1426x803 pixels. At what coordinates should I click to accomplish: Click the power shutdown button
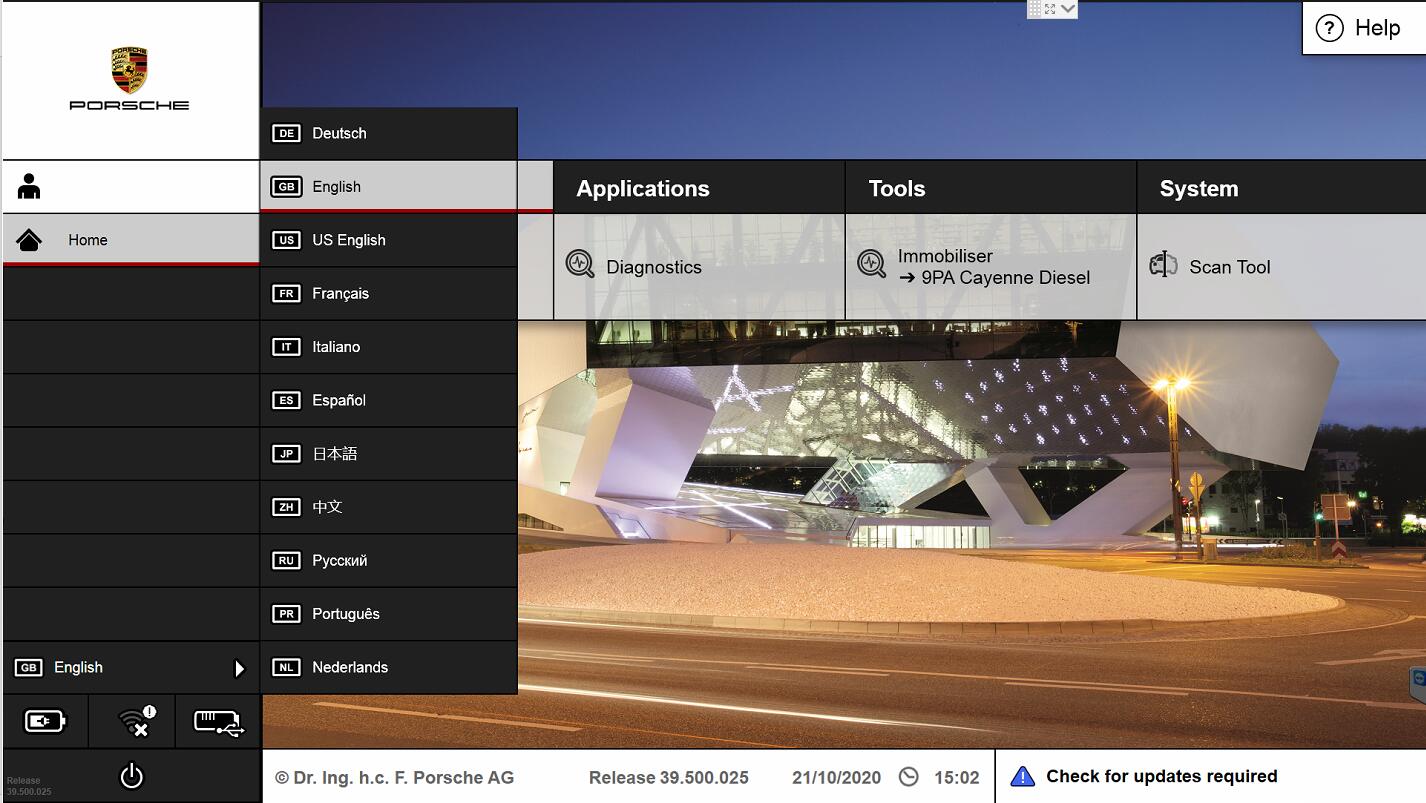click(x=132, y=776)
